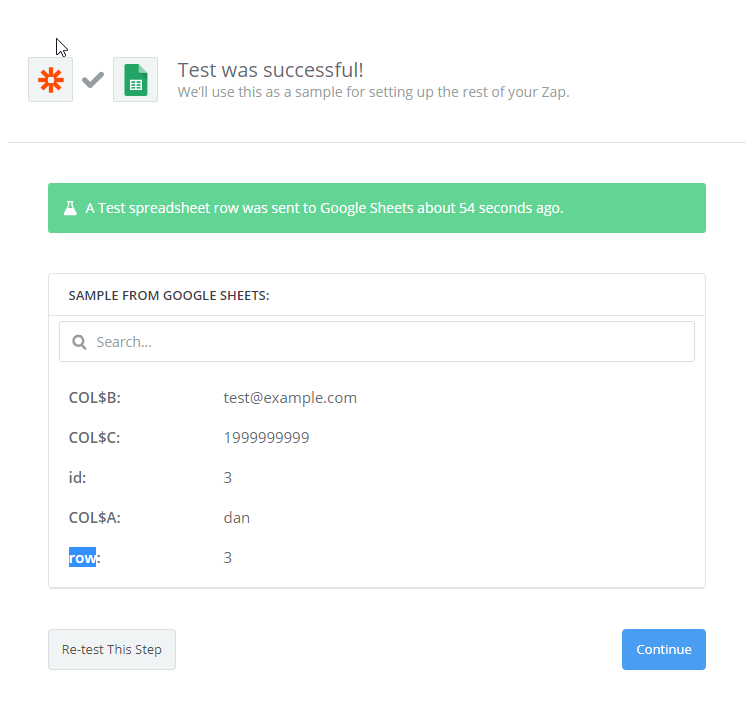The height and width of the screenshot is (704, 747).
Task: Click the dan value
Action: point(237,518)
